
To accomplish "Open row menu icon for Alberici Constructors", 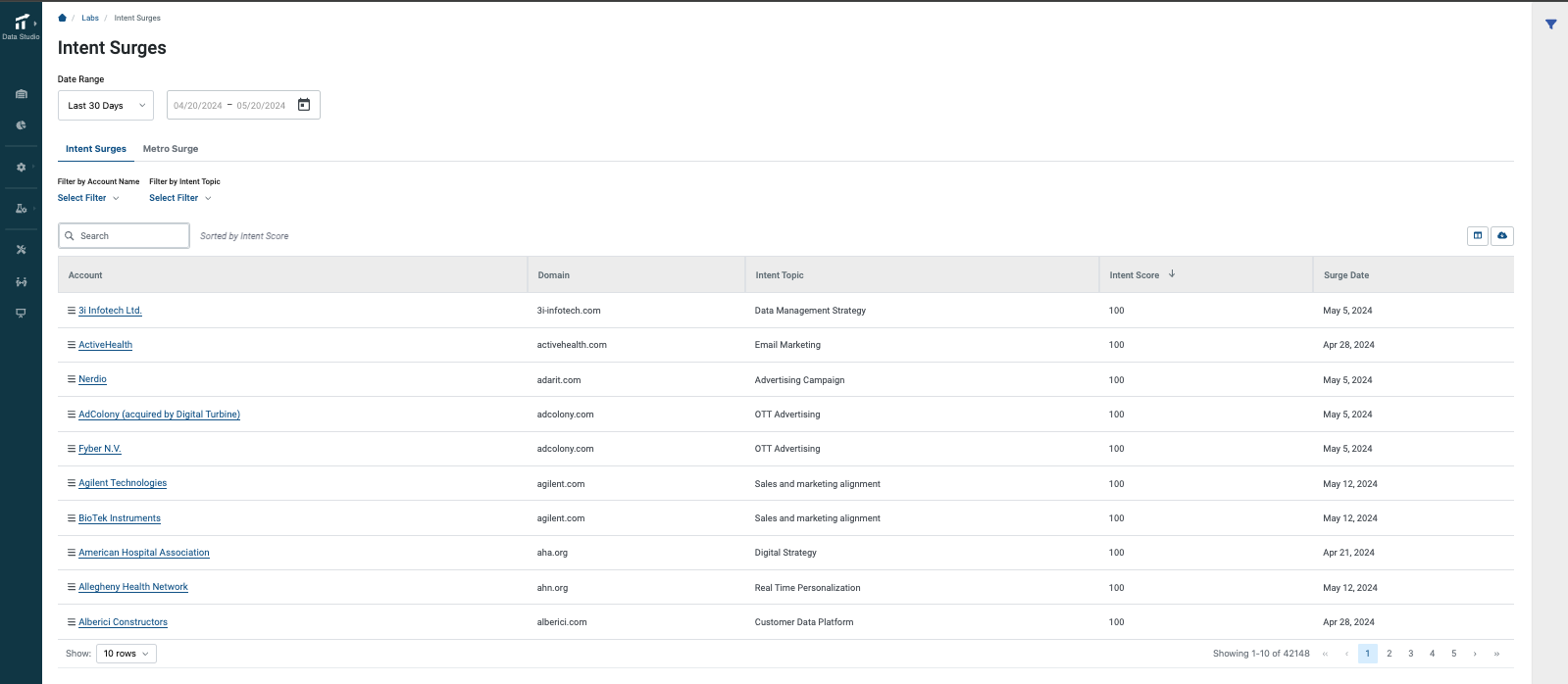I will click(72, 622).
